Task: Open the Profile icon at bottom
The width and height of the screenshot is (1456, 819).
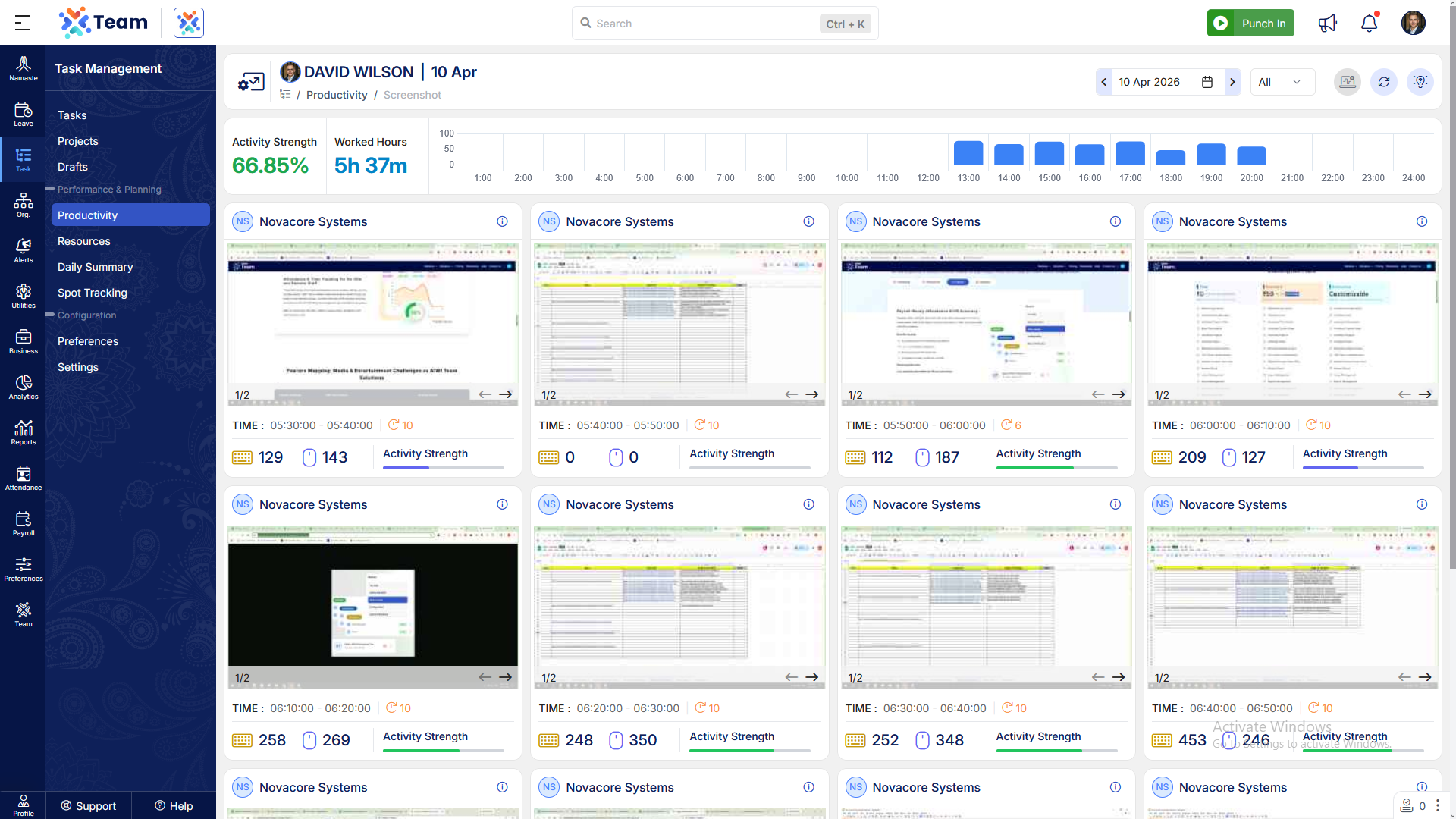Action: tap(23, 805)
